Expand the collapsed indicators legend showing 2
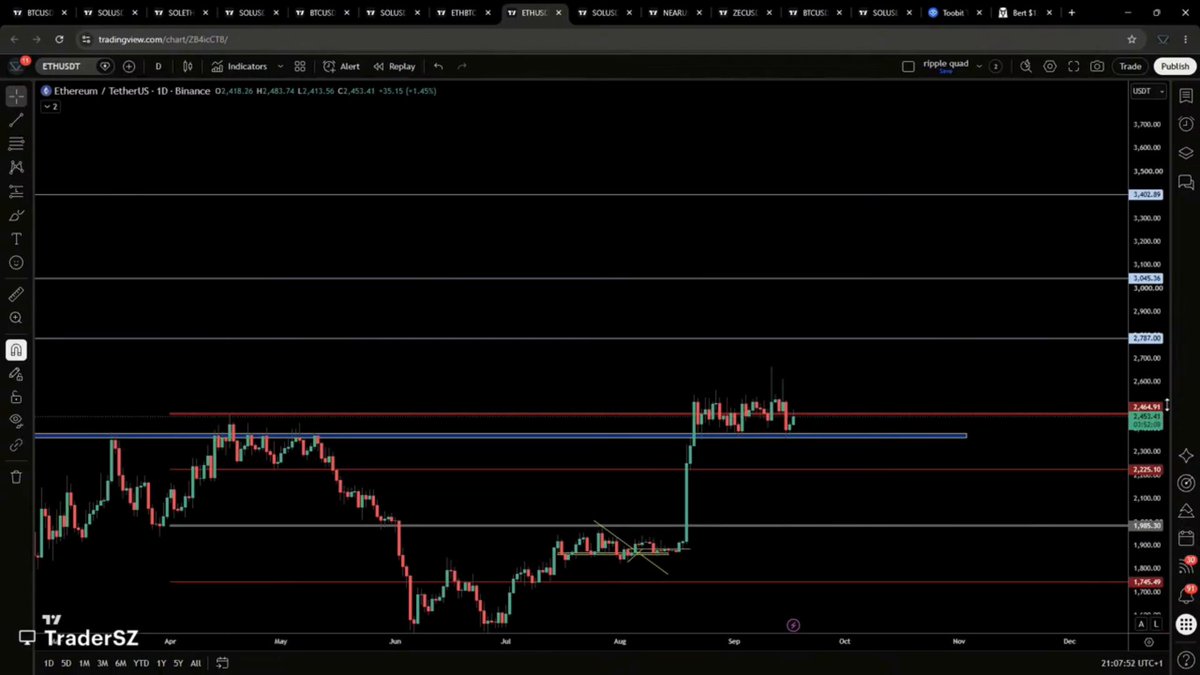Image resolution: width=1200 pixels, height=675 pixels. pyautogui.click(x=50, y=106)
